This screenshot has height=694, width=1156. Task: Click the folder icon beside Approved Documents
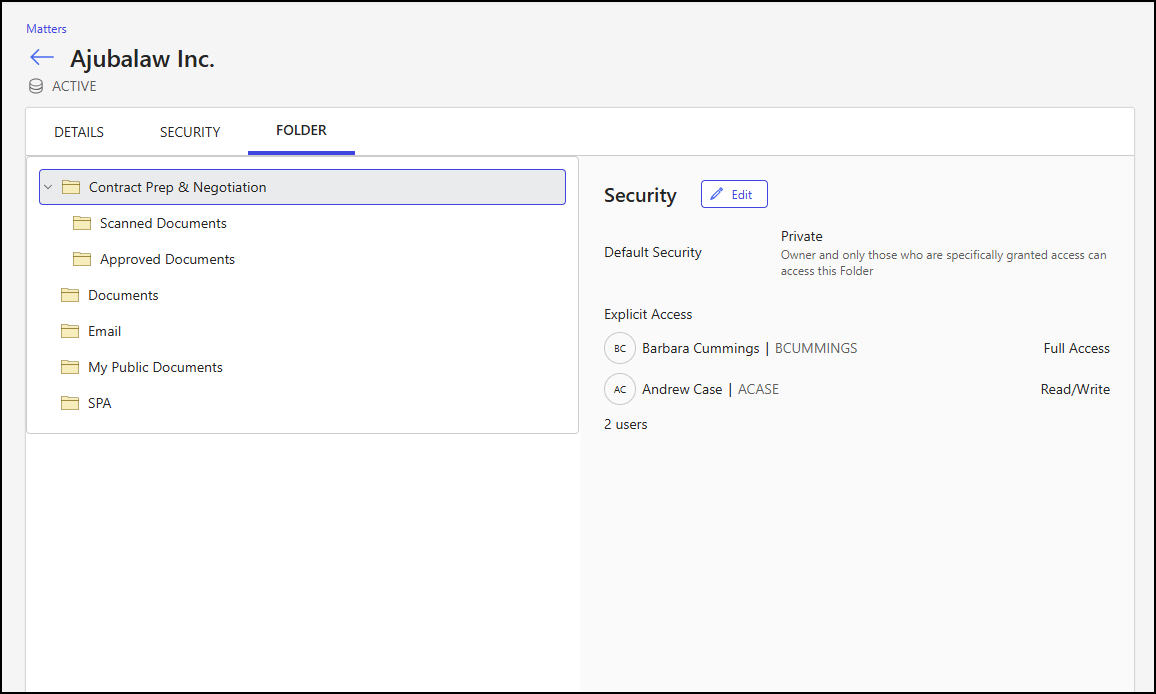click(81, 259)
